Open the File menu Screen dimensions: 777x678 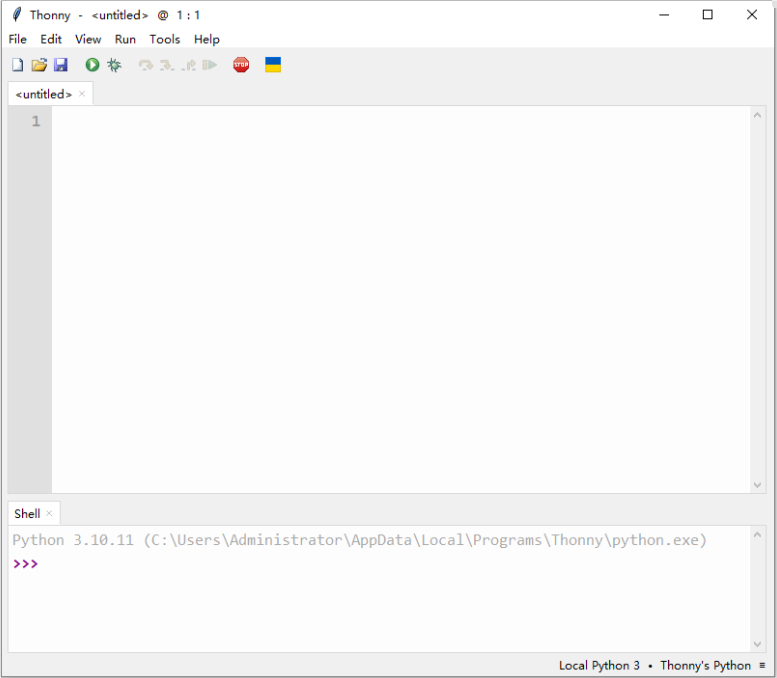point(18,39)
